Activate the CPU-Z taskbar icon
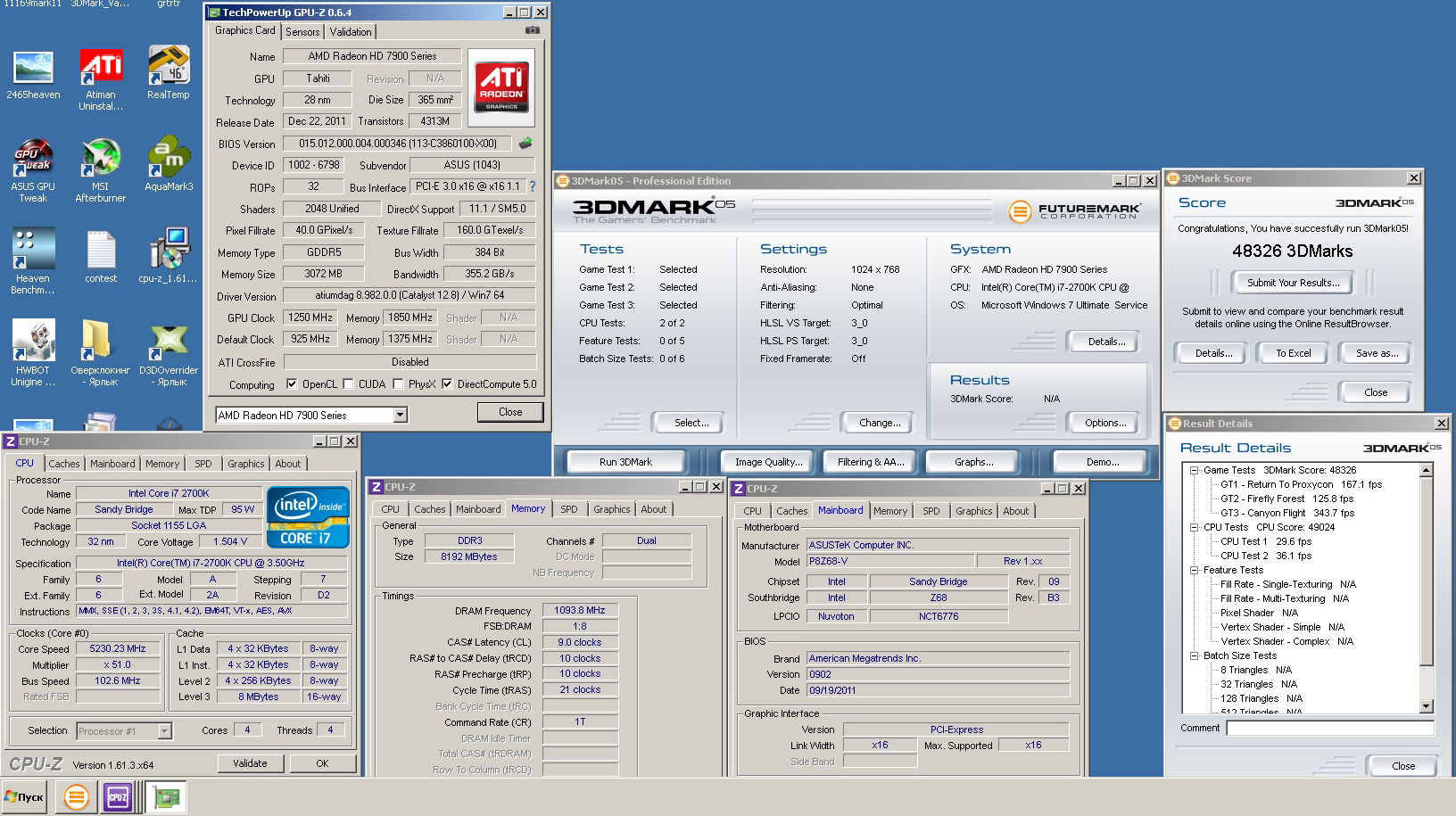Viewport: 1456px width, 816px height. (118, 797)
